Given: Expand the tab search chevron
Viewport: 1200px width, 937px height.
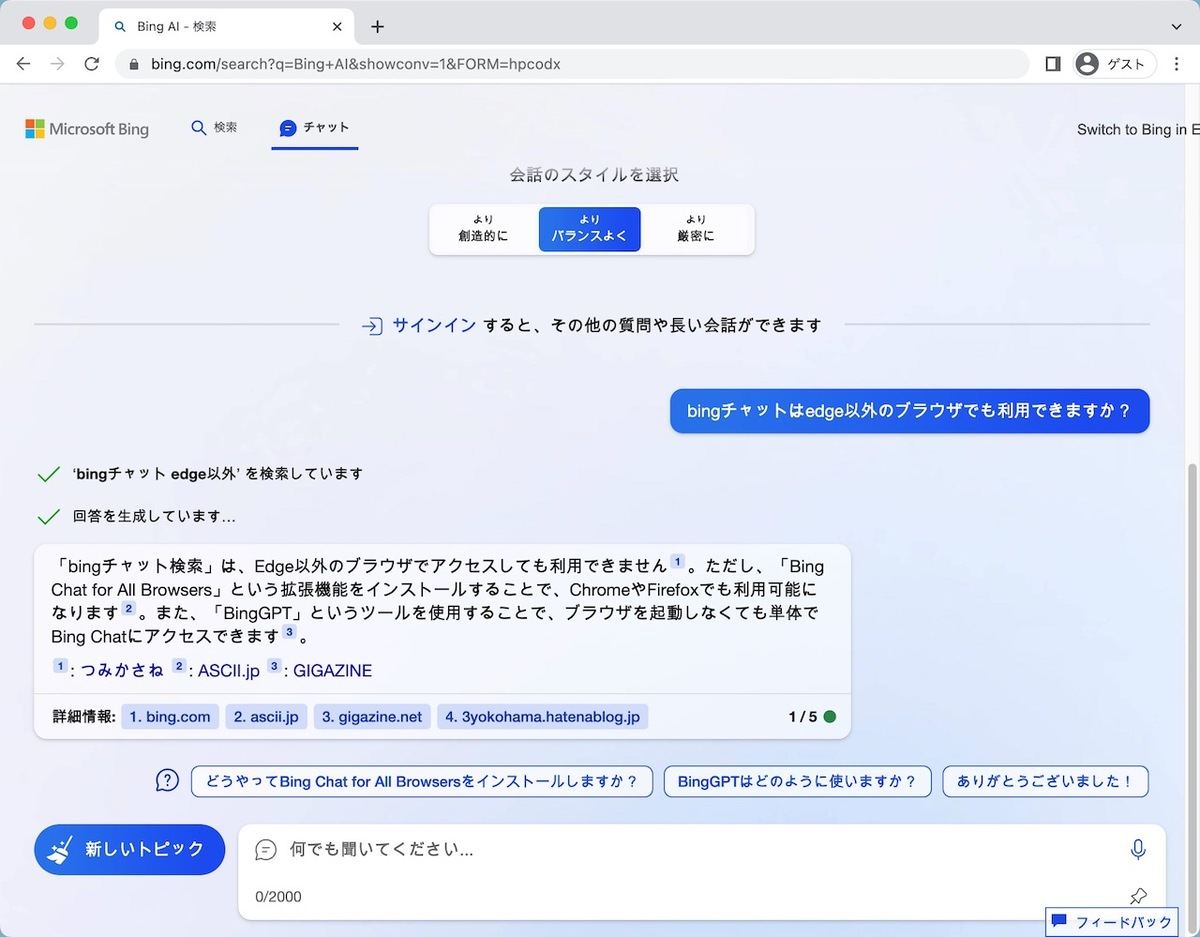Looking at the screenshot, I should (1177, 27).
